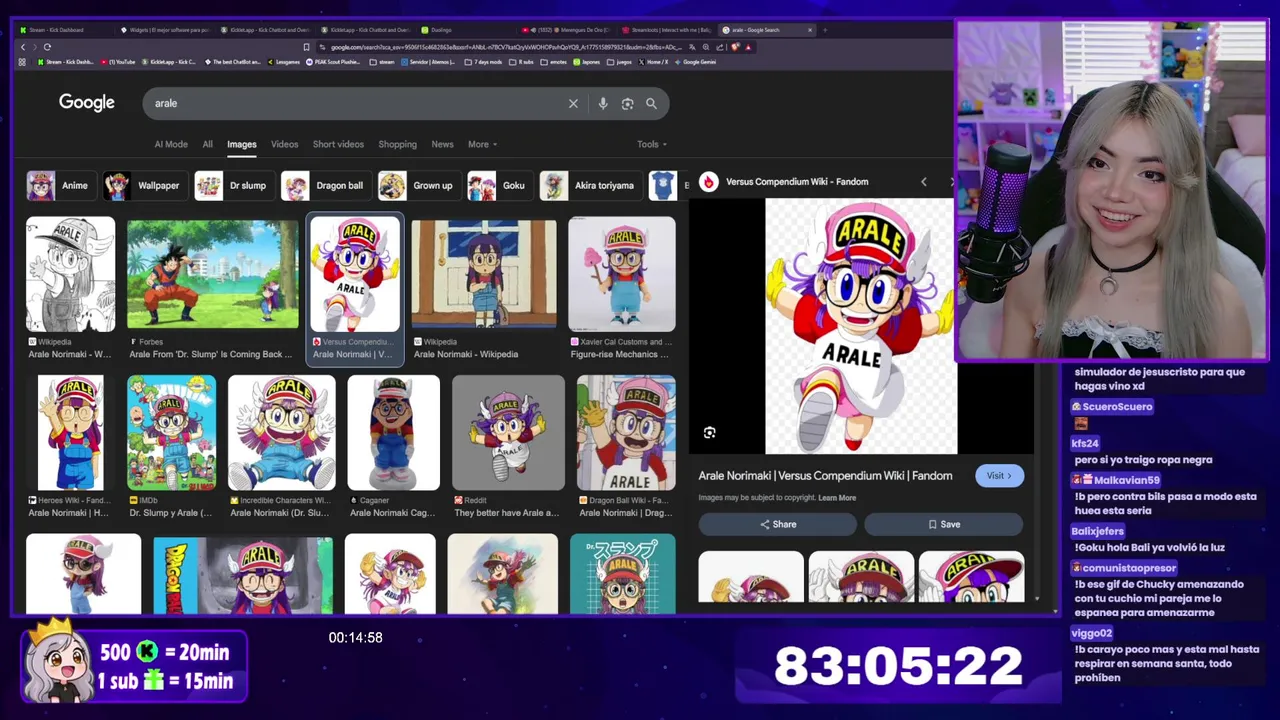Open the Caganer Arale Norimaki thumbnail
1280x720 pixels.
[x=393, y=433]
